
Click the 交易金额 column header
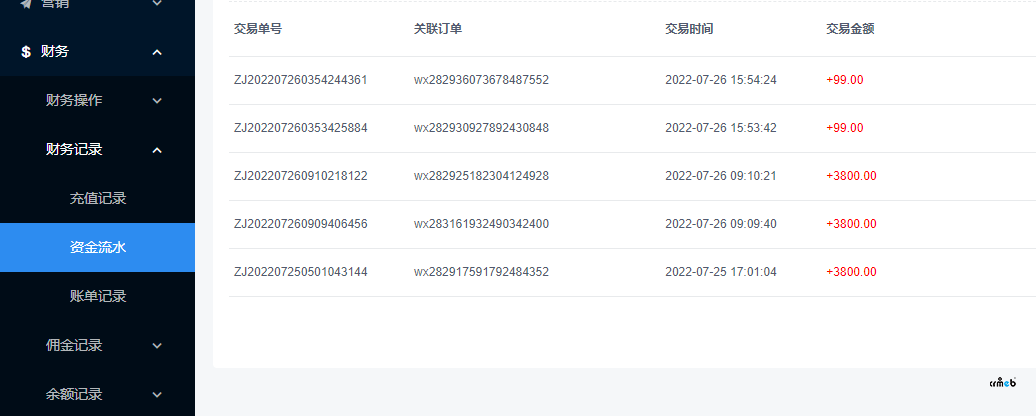850,29
